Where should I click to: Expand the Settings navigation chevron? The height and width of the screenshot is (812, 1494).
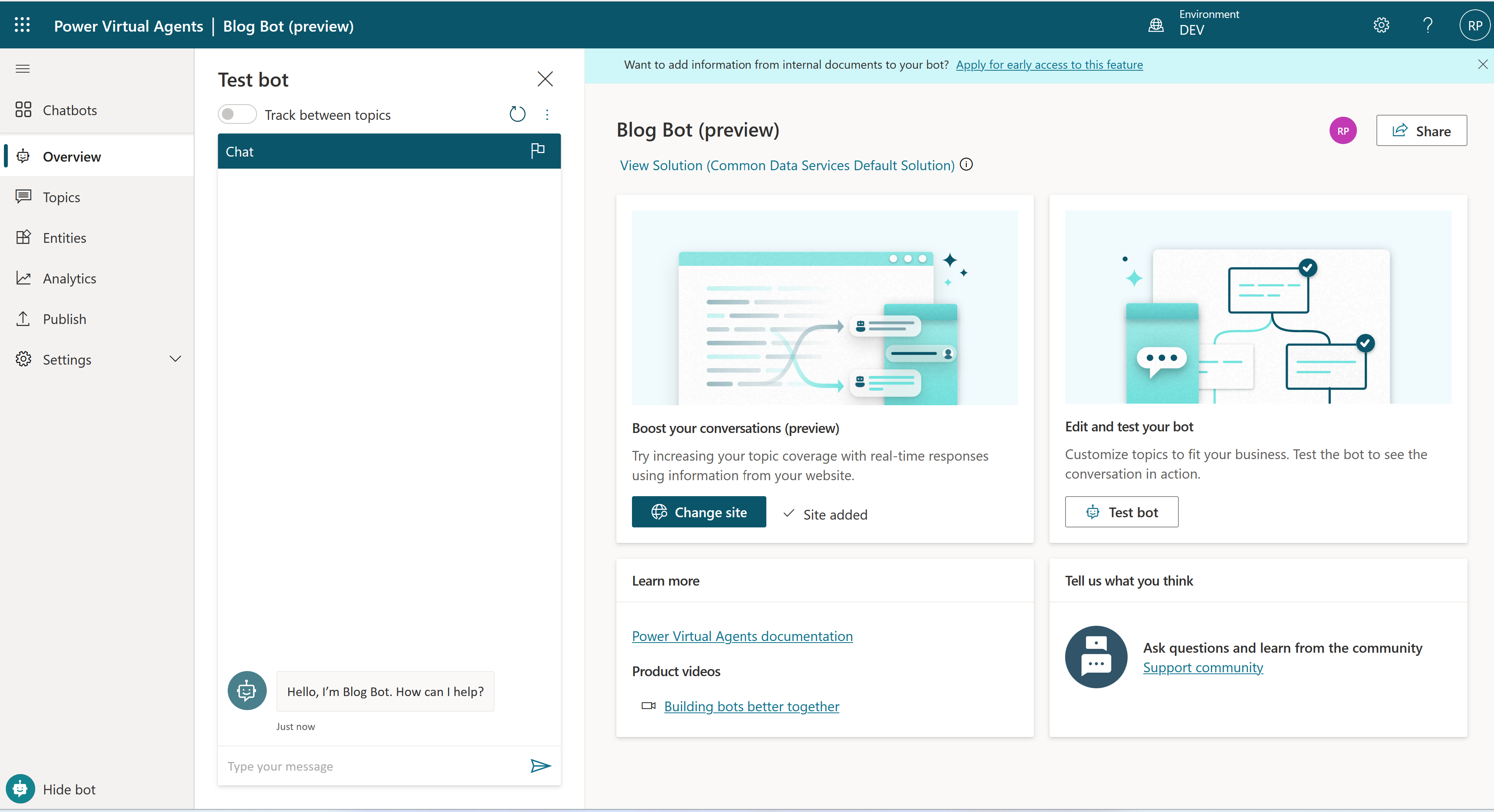[x=175, y=359]
